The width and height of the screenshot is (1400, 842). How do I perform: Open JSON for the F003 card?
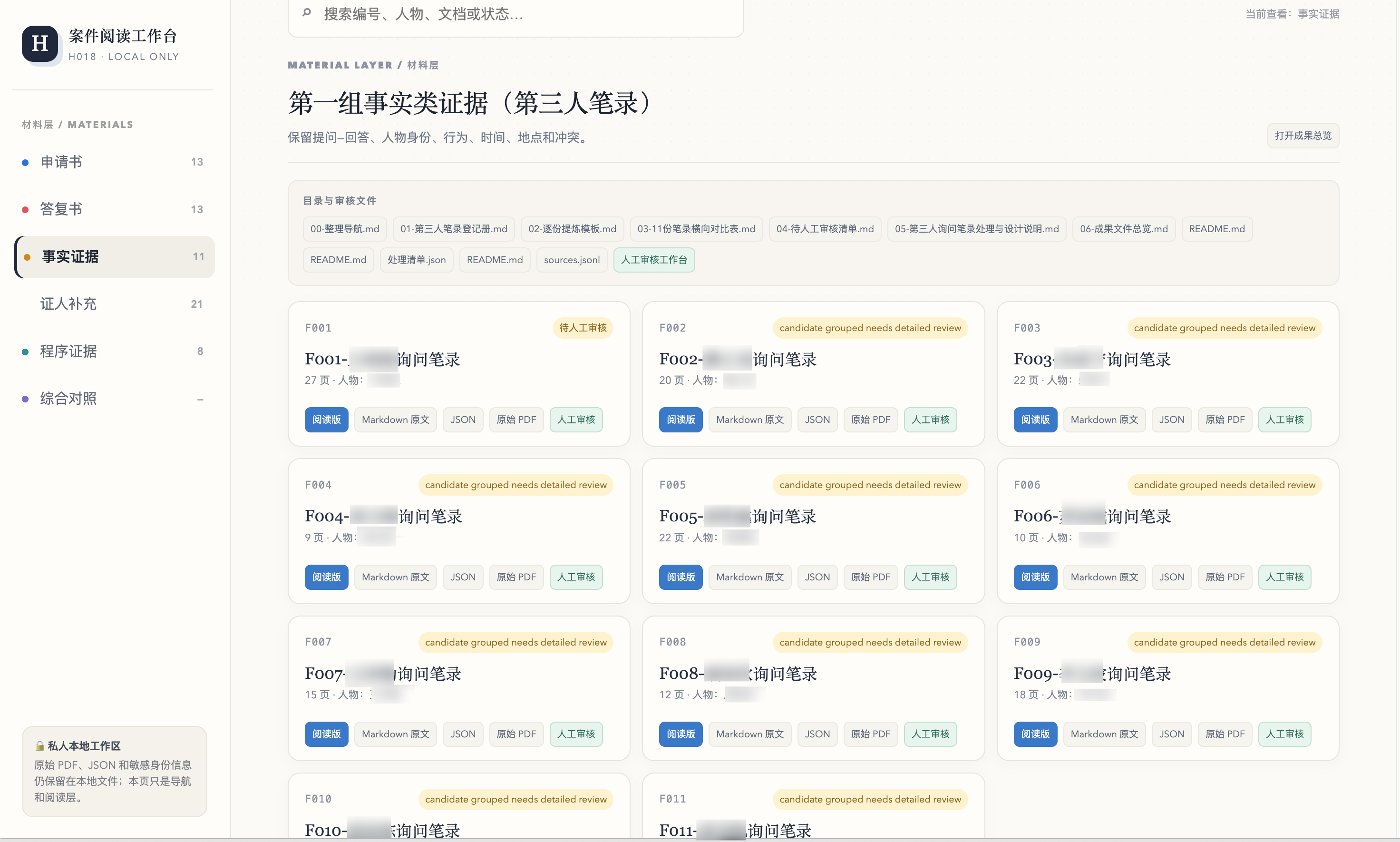(x=1171, y=420)
